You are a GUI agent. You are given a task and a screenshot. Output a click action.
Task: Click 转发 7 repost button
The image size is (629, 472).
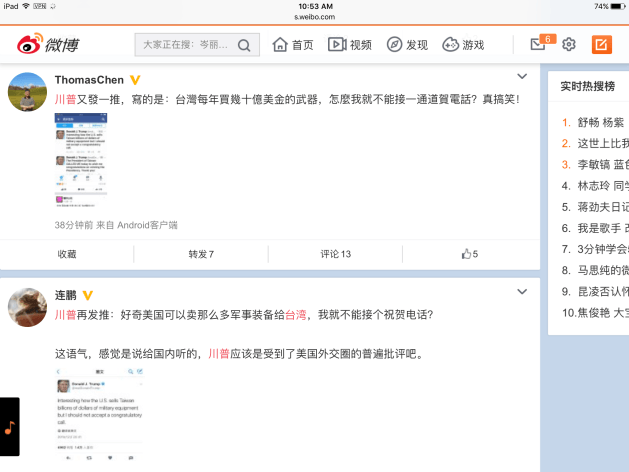[x=201, y=254]
